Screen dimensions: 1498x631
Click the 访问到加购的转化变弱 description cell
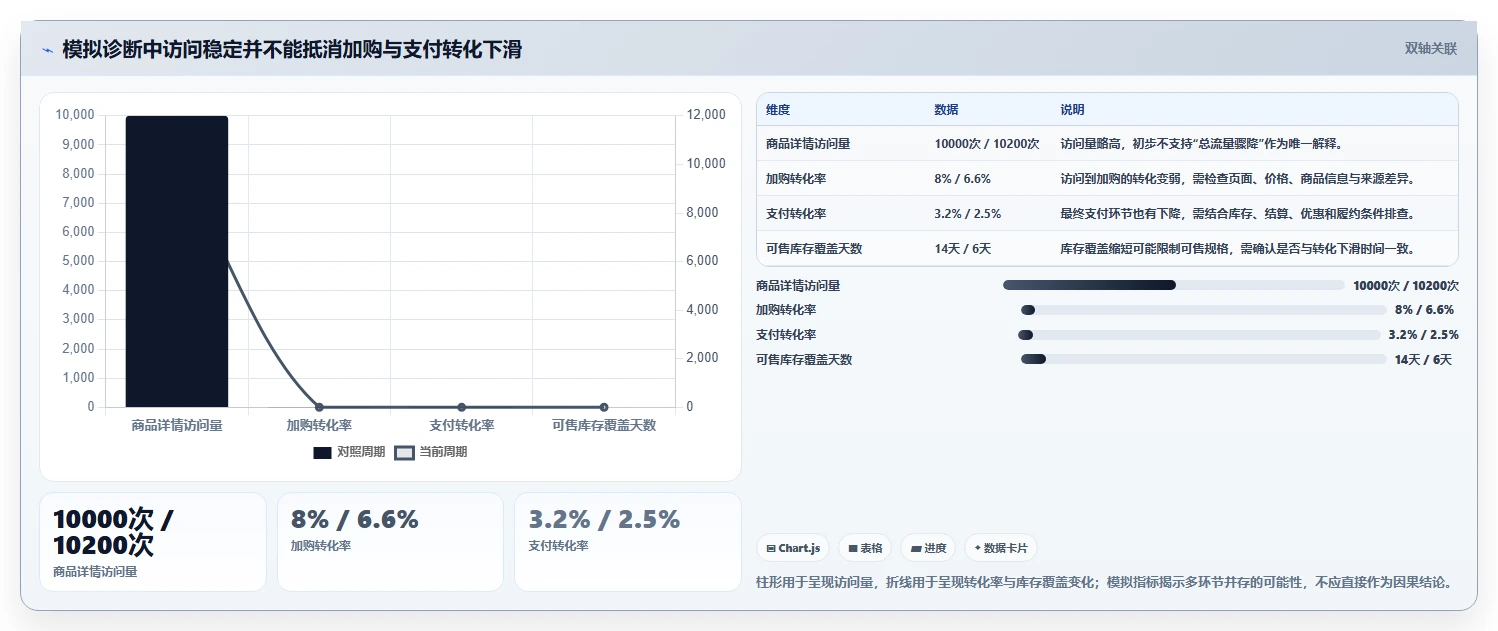tap(1237, 179)
